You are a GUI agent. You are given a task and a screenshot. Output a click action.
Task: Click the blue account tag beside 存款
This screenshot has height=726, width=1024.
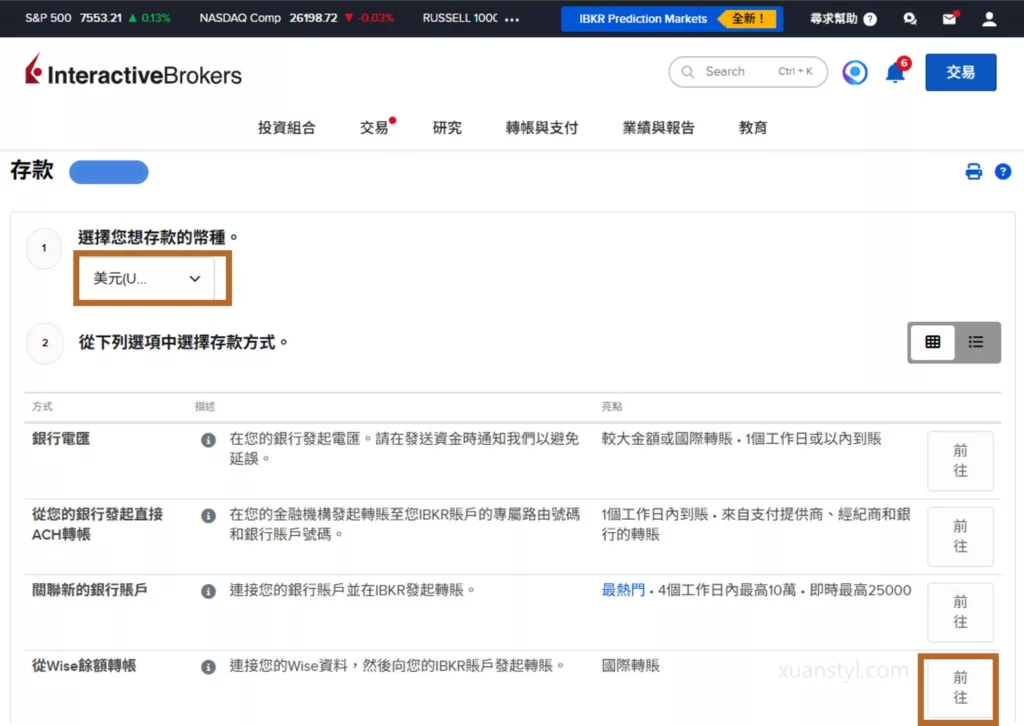[x=108, y=172]
